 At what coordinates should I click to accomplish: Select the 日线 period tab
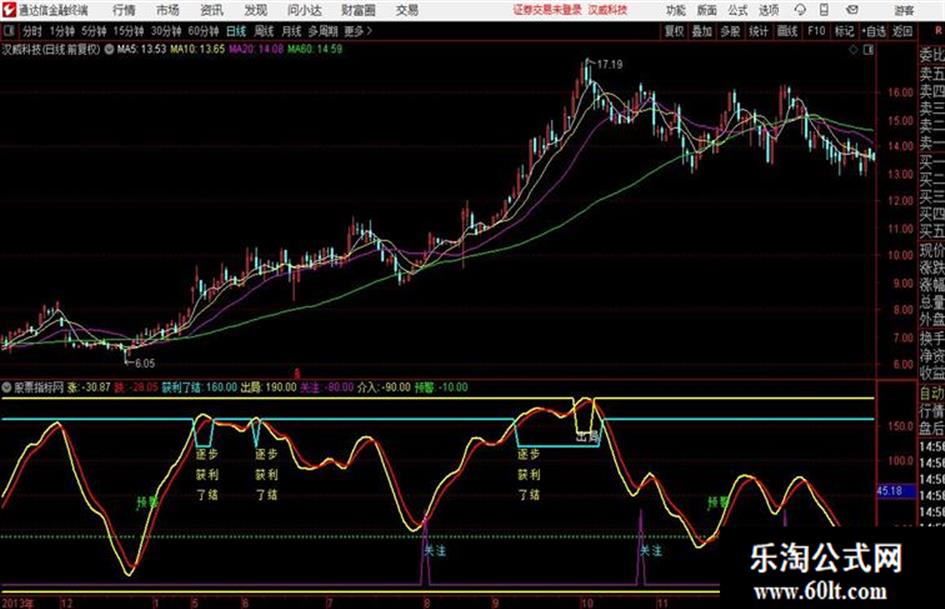[x=236, y=31]
